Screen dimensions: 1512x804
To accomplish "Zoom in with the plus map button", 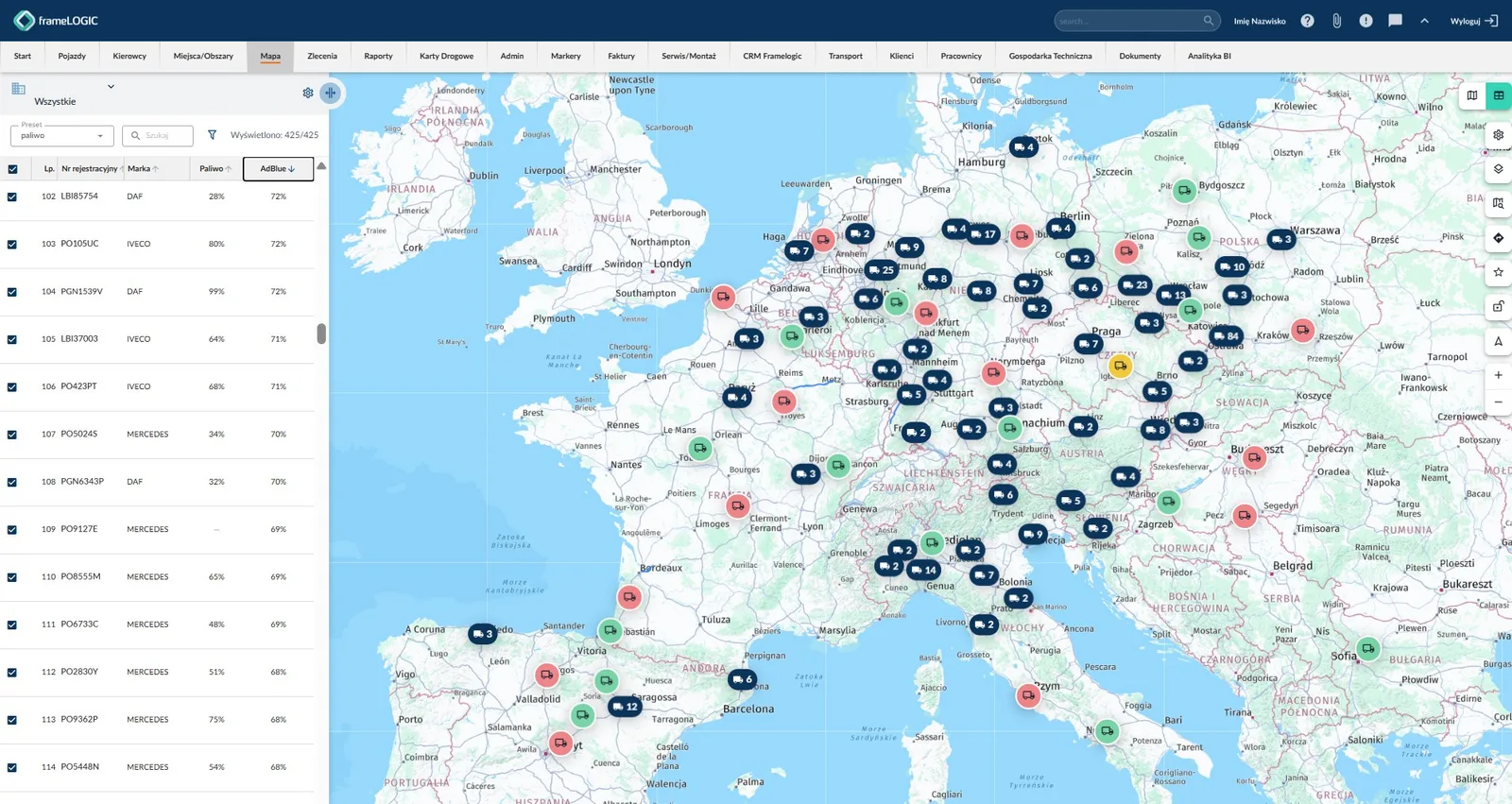I will coord(1499,375).
